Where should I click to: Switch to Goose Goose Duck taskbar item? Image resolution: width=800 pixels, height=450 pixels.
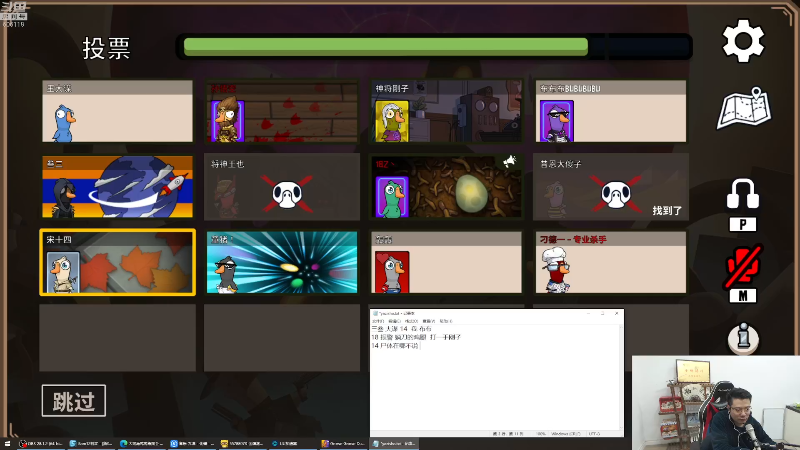343,444
